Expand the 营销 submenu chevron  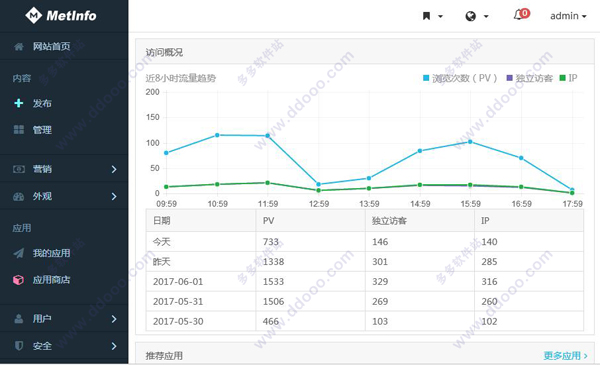coord(114,169)
